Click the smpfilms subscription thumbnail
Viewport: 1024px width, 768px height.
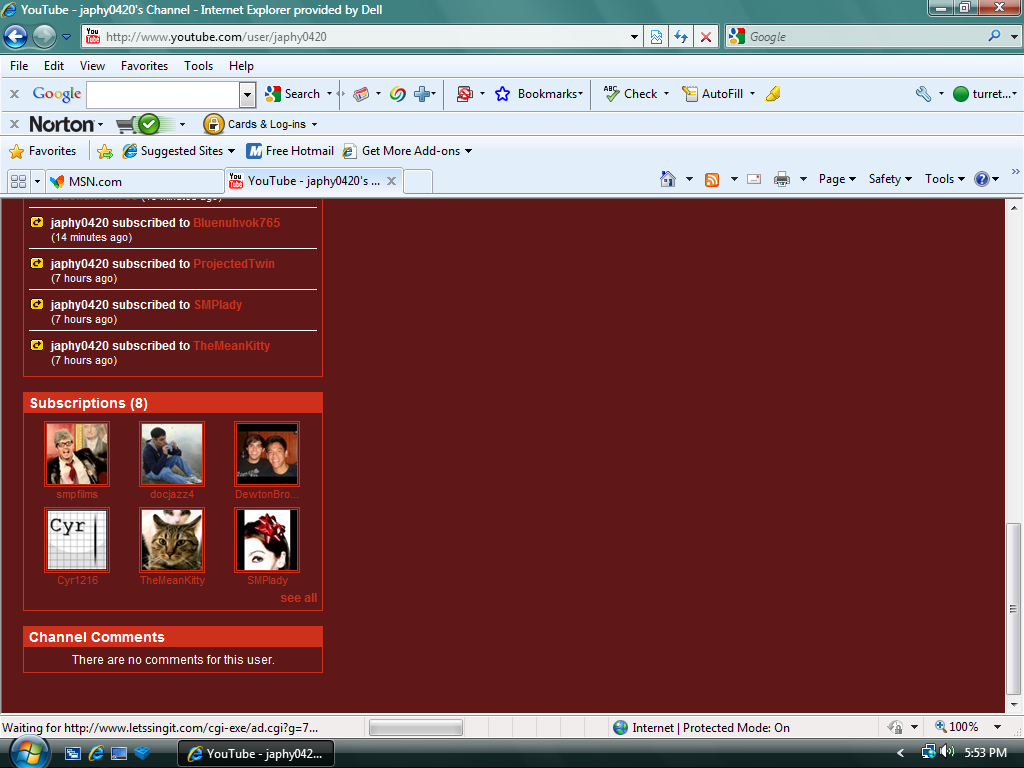click(x=77, y=454)
